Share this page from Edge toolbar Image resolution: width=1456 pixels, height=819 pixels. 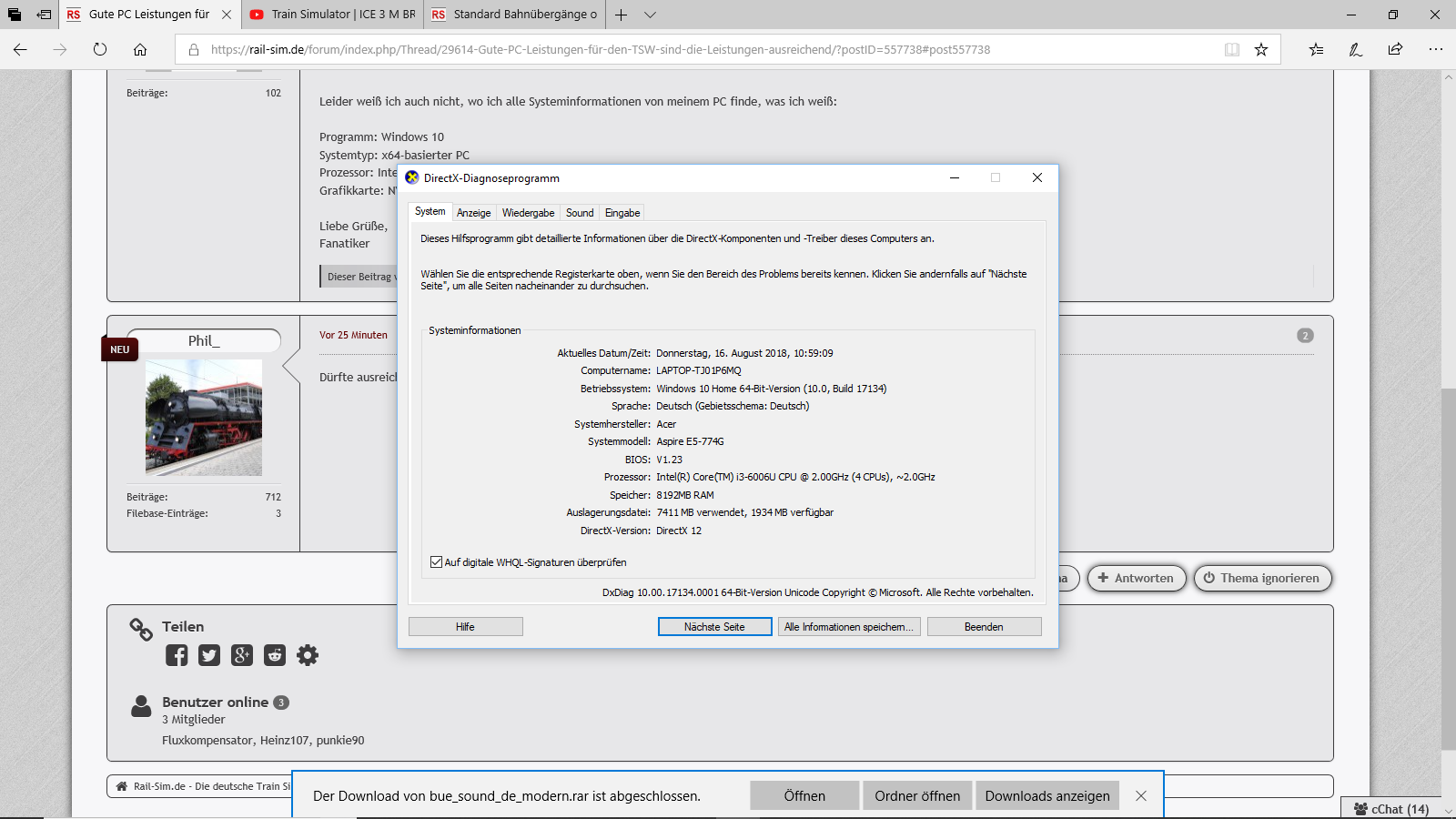click(1396, 49)
